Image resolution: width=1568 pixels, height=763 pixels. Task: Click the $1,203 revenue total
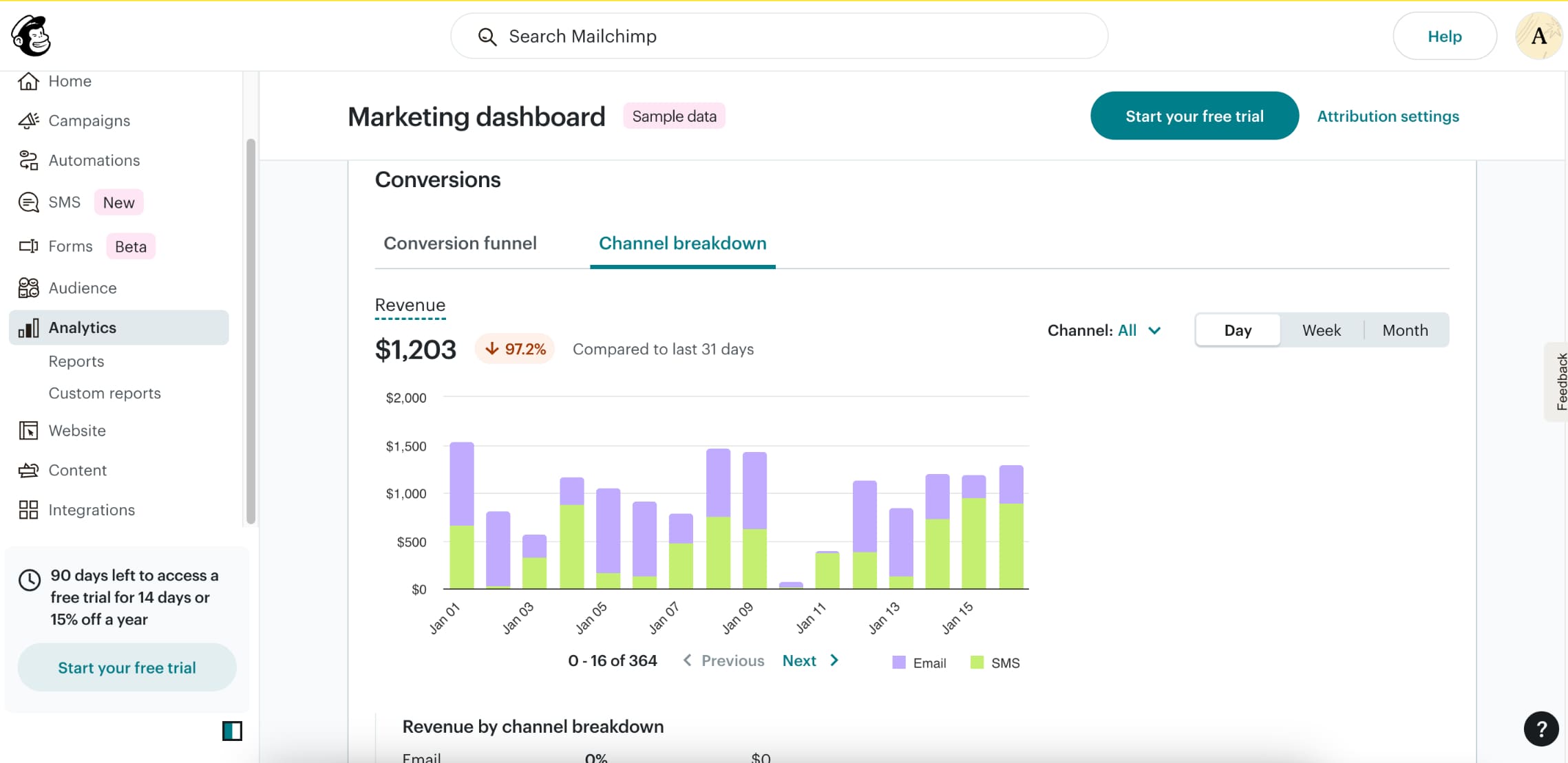(415, 350)
